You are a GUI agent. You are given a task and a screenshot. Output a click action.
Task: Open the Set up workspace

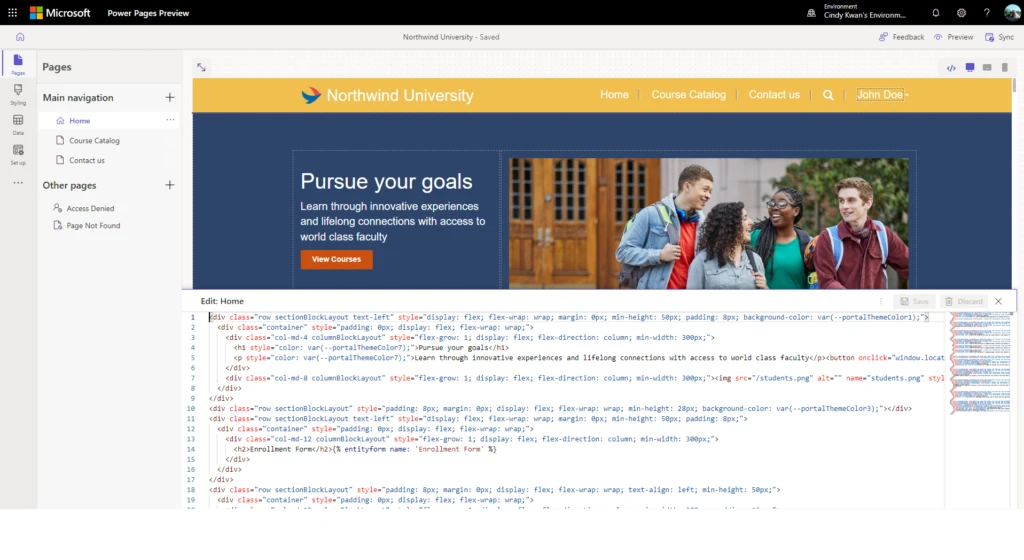pos(18,154)
